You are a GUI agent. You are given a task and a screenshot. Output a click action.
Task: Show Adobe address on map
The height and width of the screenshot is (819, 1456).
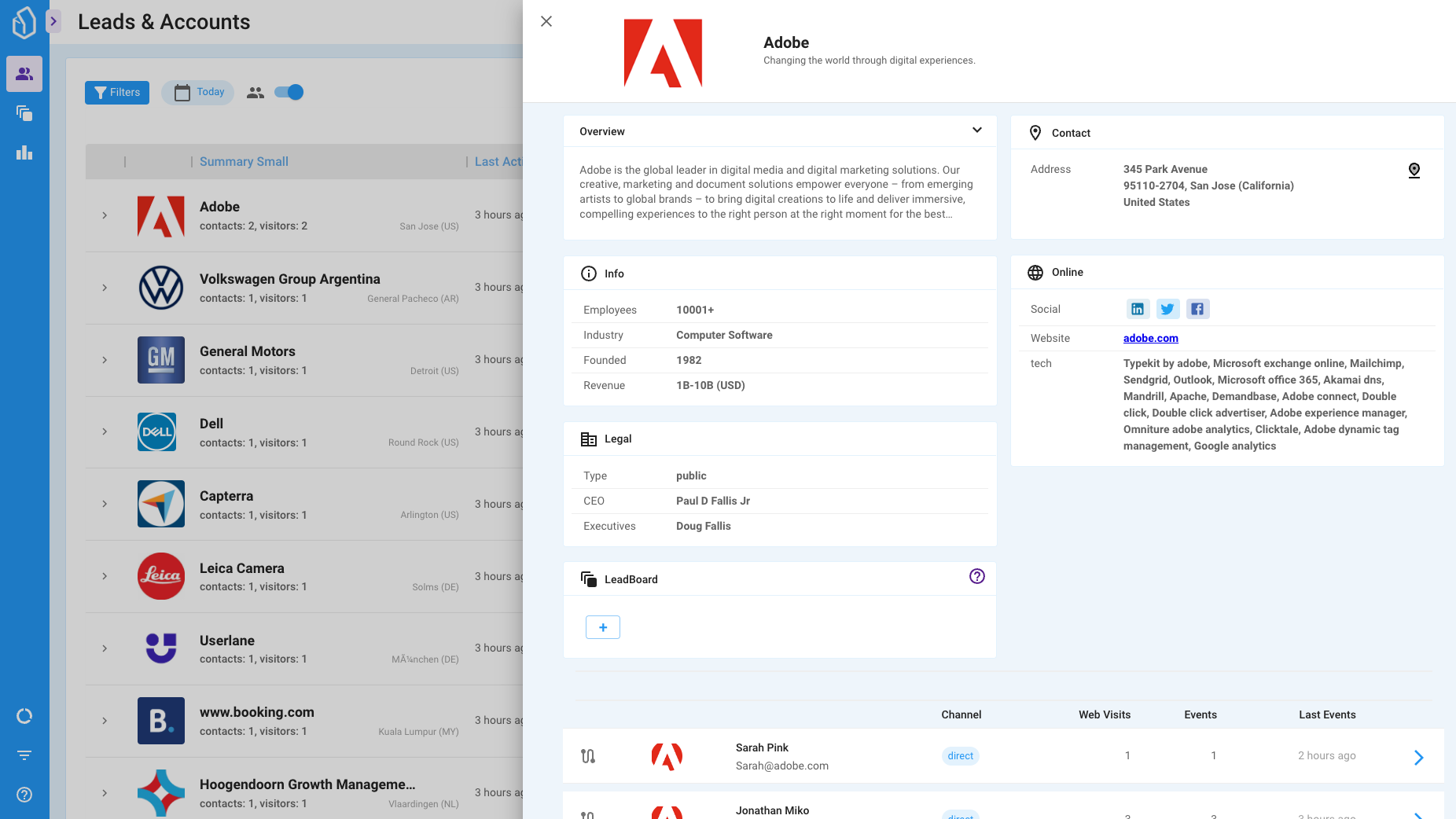coord(1414,171)
